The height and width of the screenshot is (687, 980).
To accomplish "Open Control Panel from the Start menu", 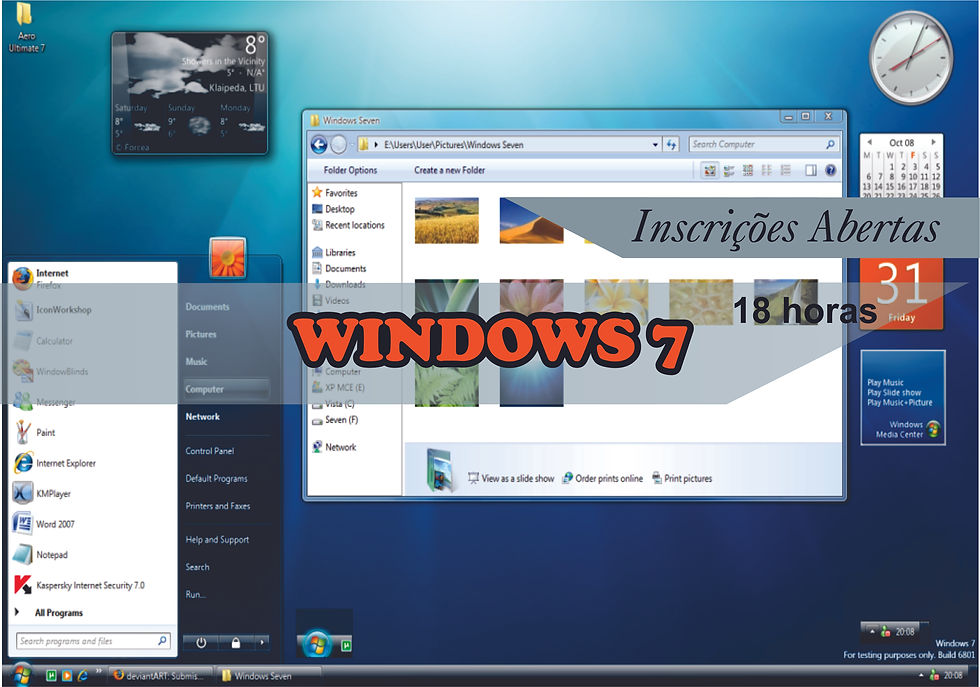I will tap(210, 451).
